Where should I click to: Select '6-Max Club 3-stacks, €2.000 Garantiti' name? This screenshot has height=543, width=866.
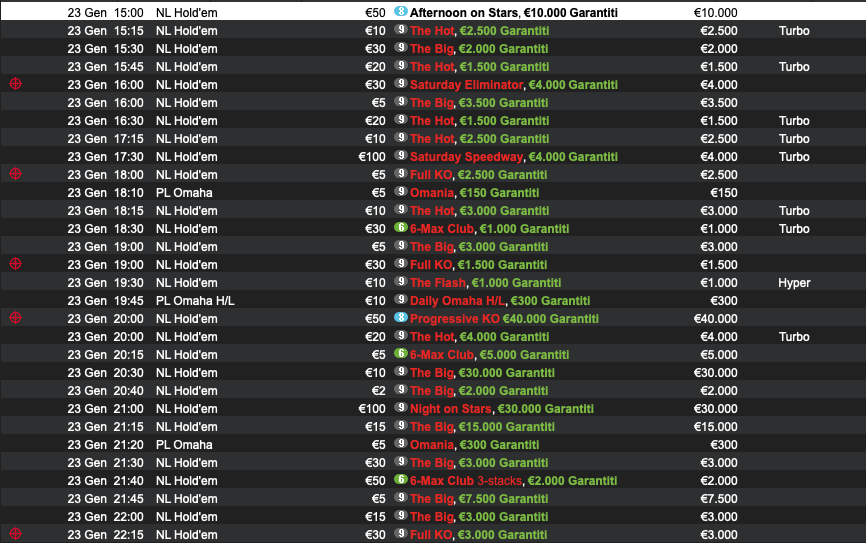pos(513,481)
